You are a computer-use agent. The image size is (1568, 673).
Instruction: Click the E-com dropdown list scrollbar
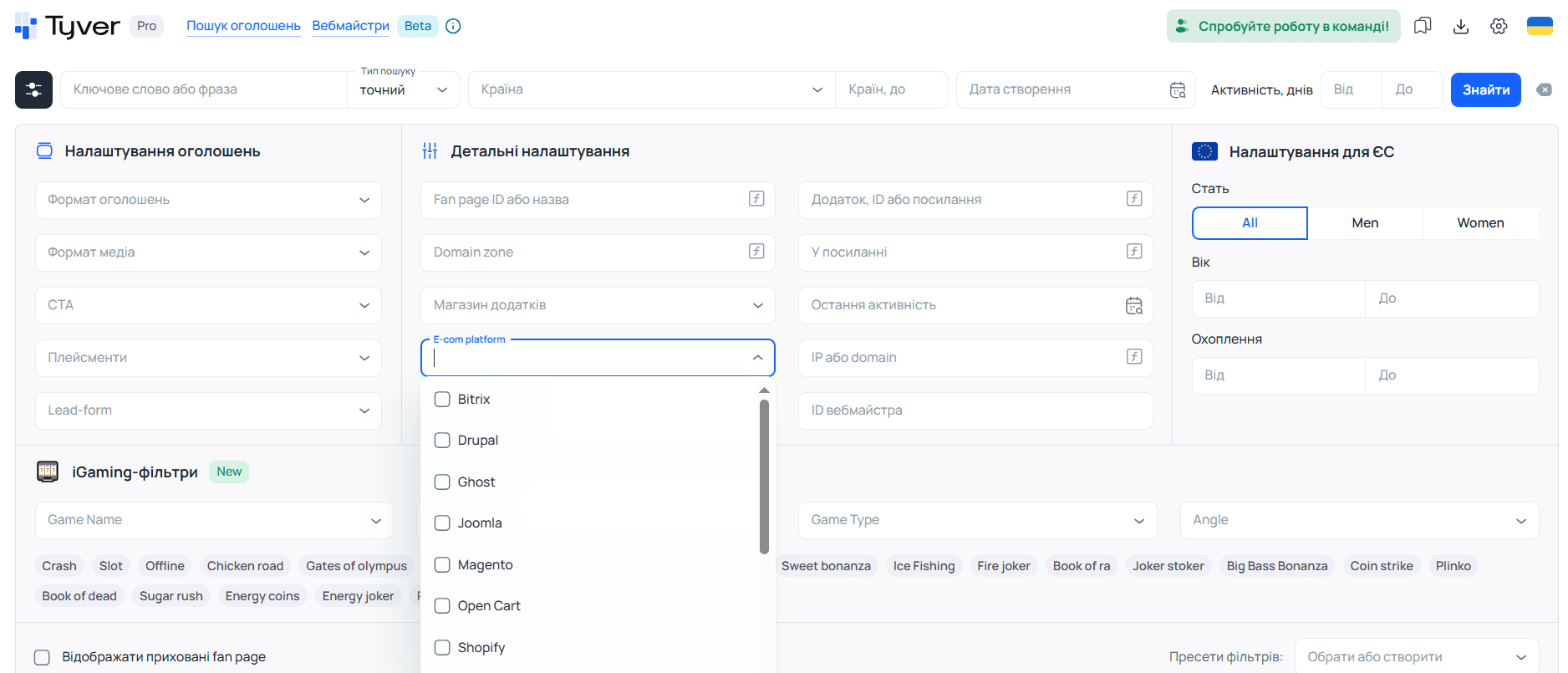(764, 477)
